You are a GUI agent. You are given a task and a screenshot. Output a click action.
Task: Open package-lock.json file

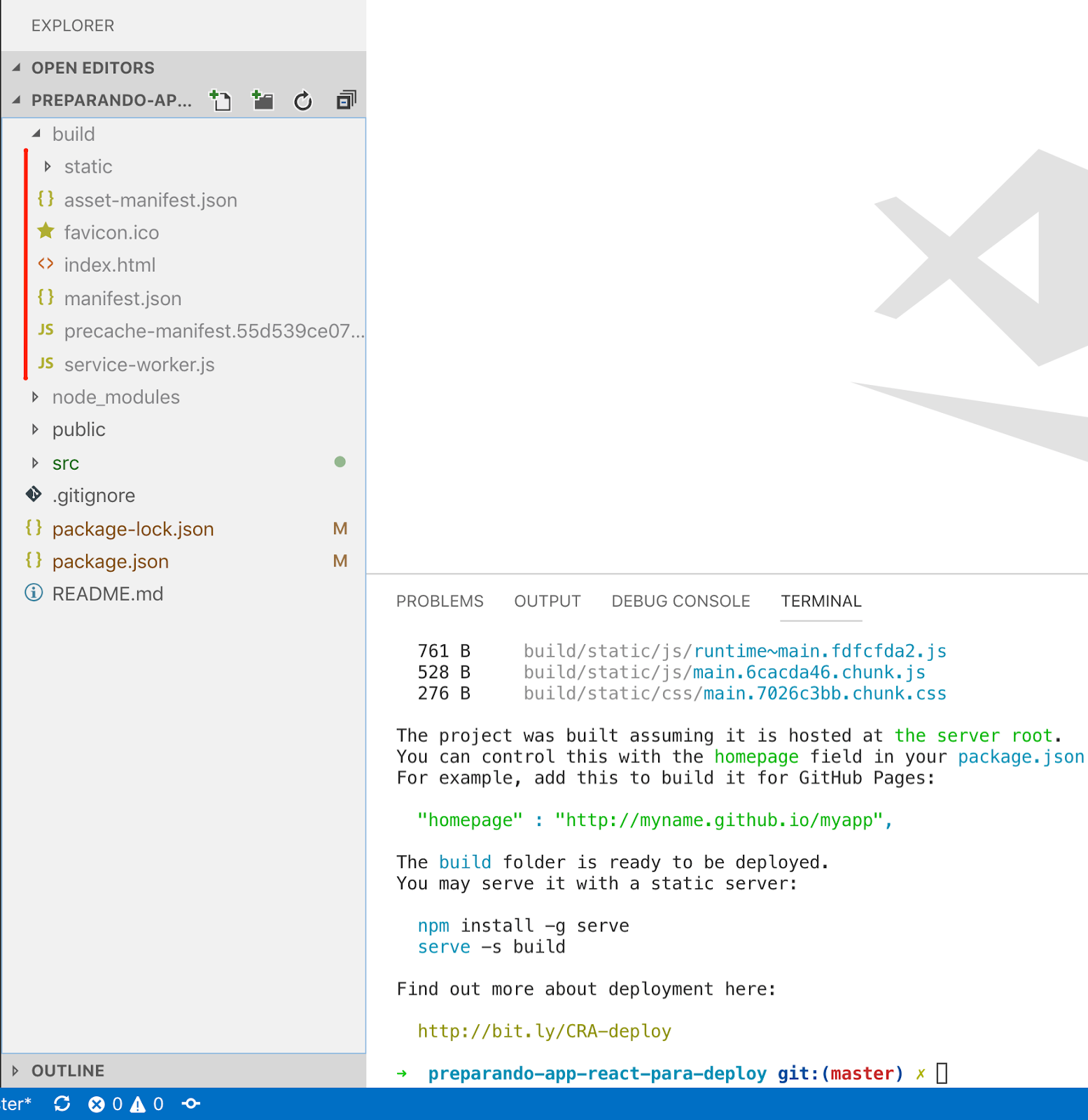[133, 528]
